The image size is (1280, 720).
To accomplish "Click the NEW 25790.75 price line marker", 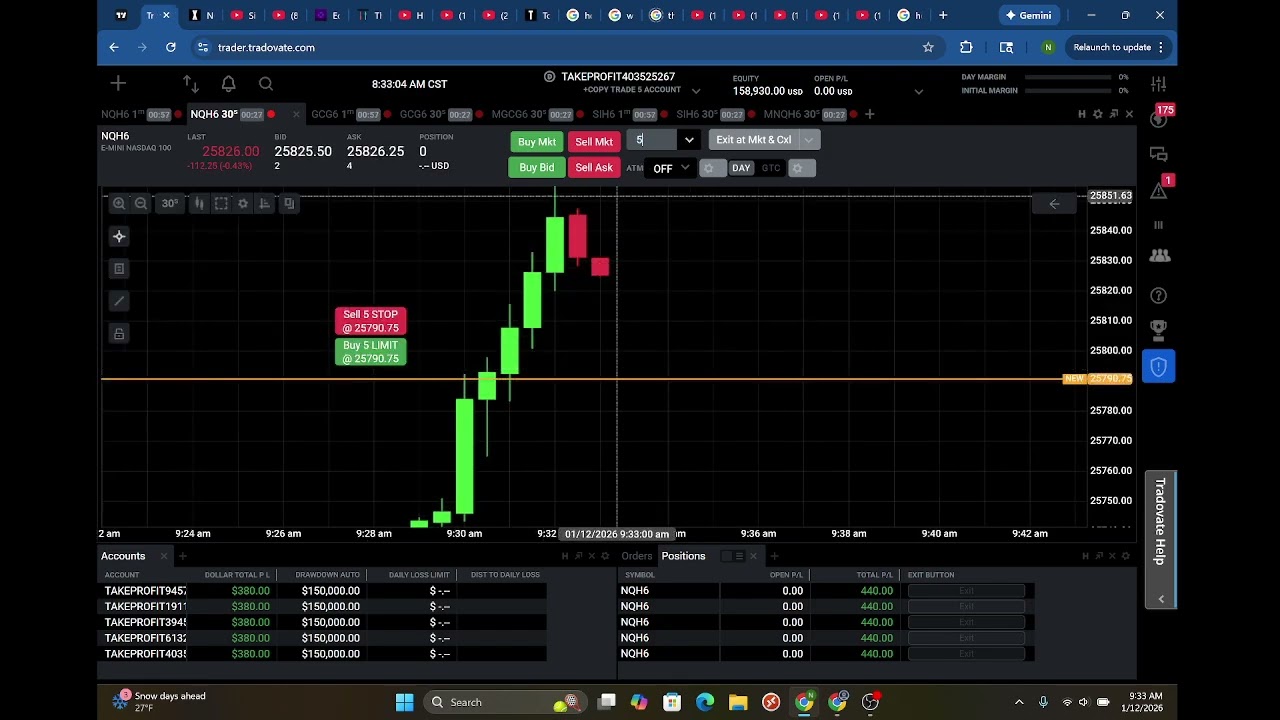I will [x=1097, y=379].
